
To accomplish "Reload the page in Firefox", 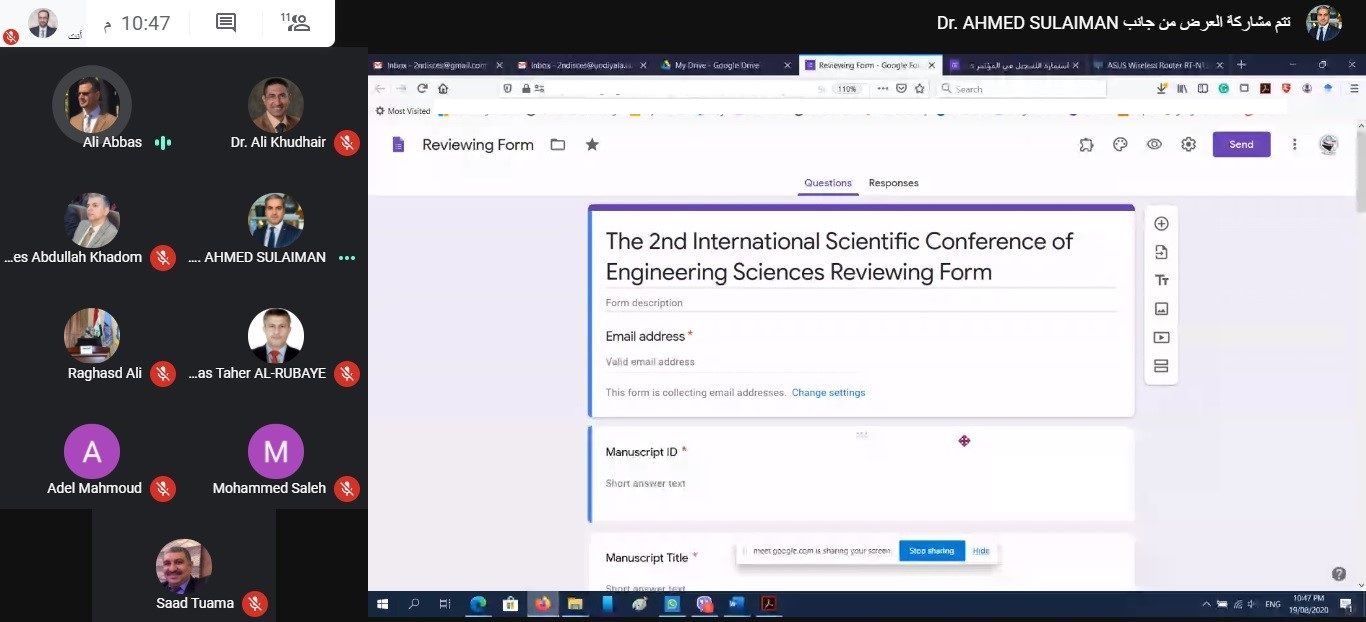I will (x=421, y=88).
